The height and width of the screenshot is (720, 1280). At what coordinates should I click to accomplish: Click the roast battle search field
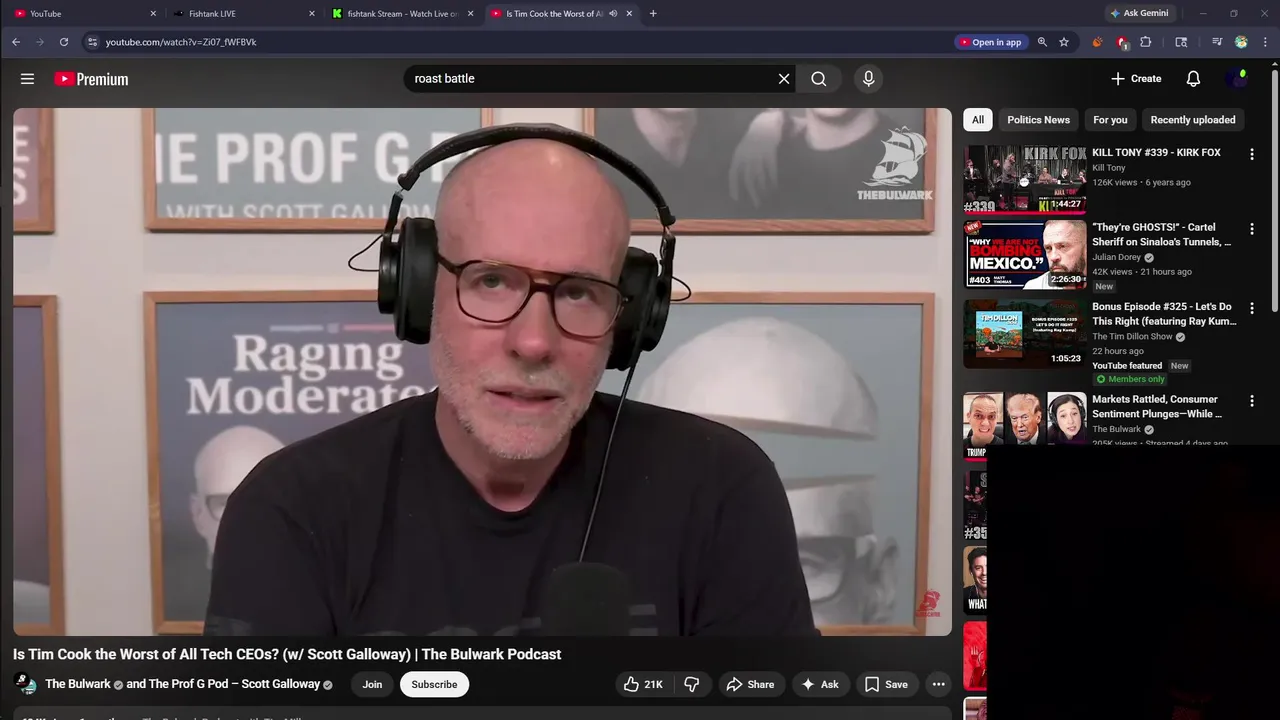pyautogui.click(x=590, y=79)
